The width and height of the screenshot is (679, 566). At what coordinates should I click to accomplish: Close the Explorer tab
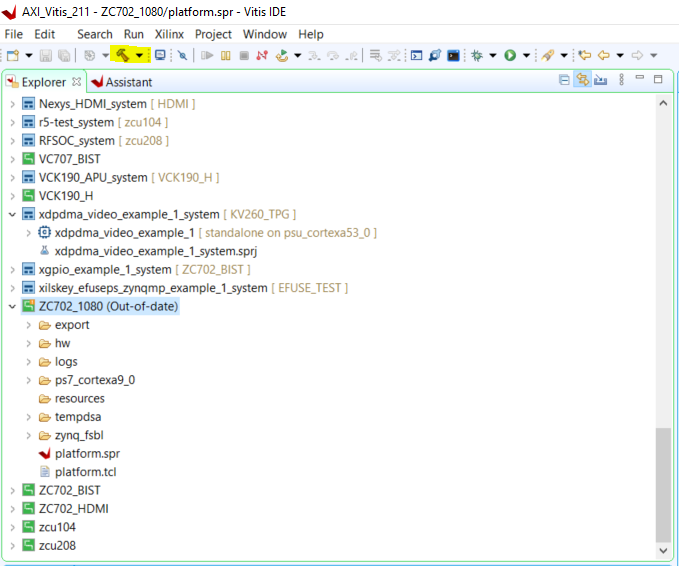pyautogui.click(x=77, y=81)
